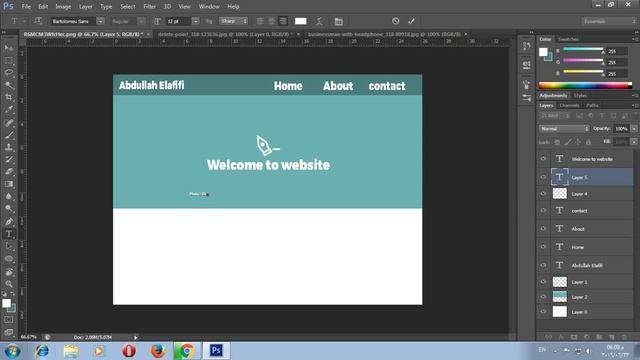640x360 pixels.
Task: Open the blend mode Normal dropdown
Action: (564, 129)
